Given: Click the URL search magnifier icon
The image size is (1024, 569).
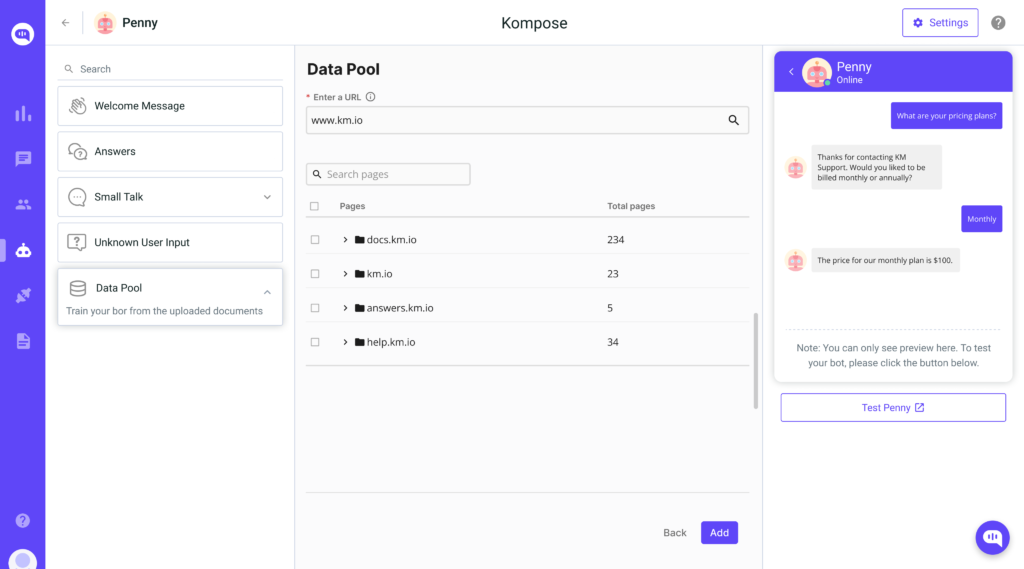Looking at the screenshot, I should coord(733,120).
